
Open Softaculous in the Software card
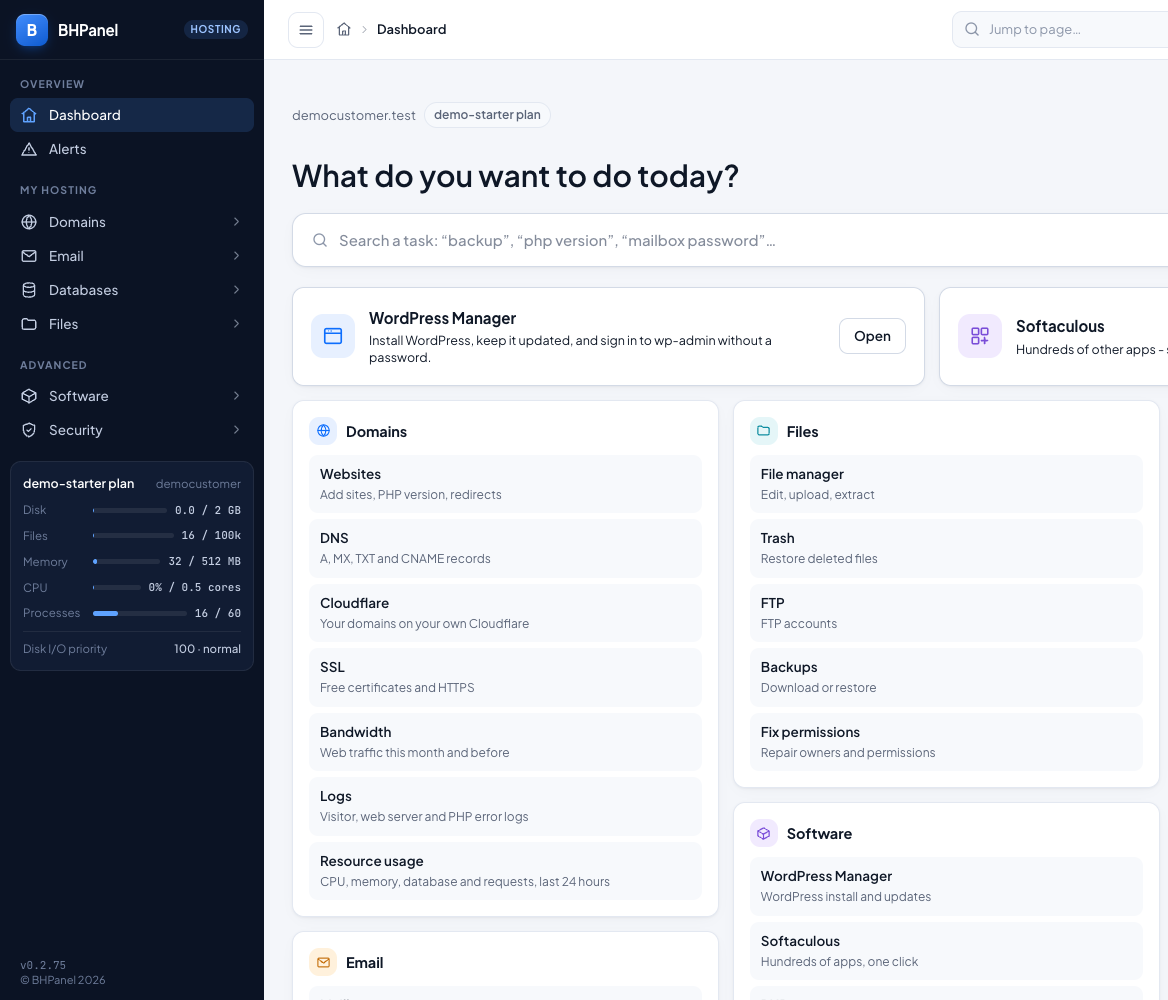click(x=946, y=951)
